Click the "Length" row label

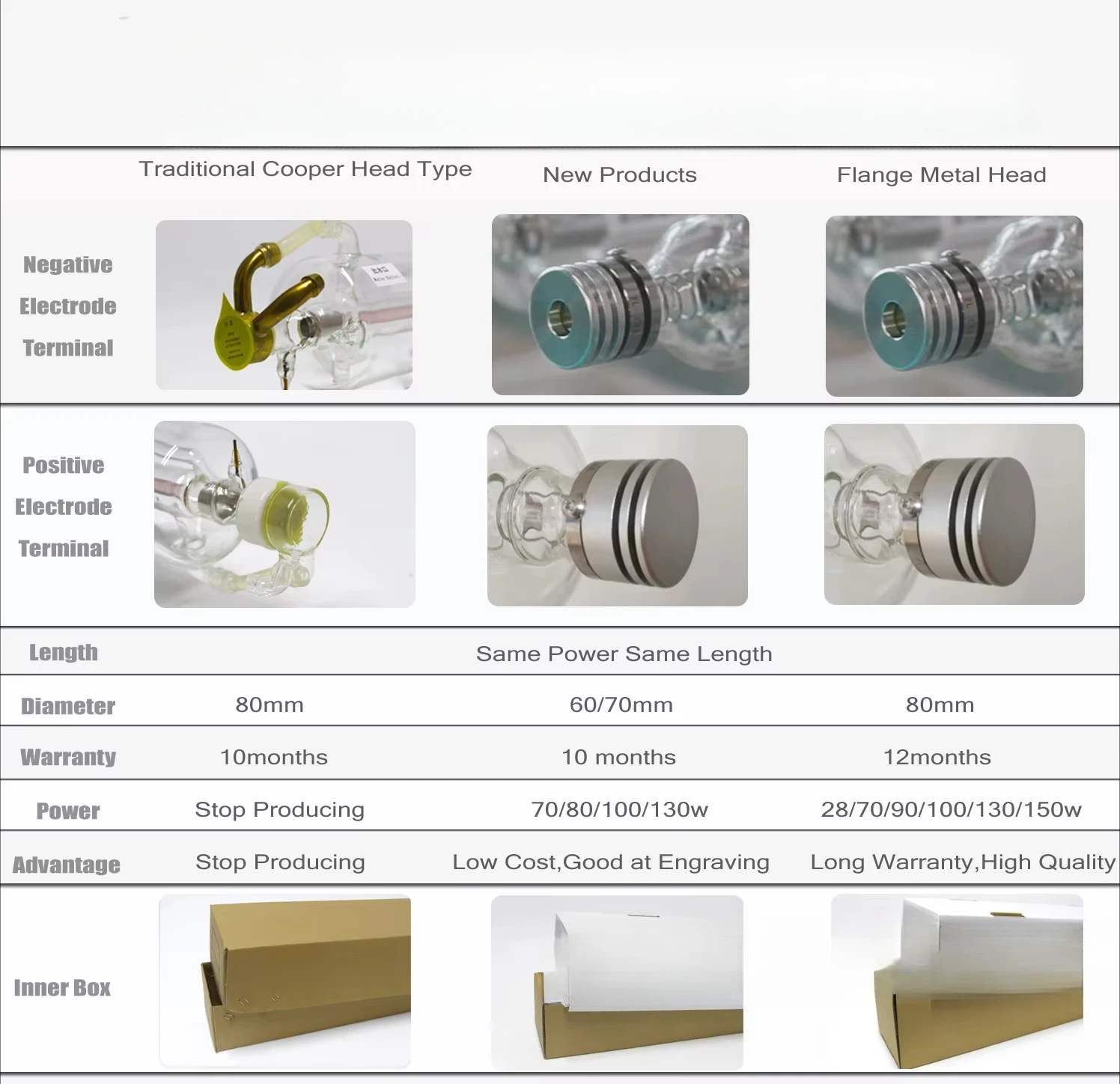point(64,653)
